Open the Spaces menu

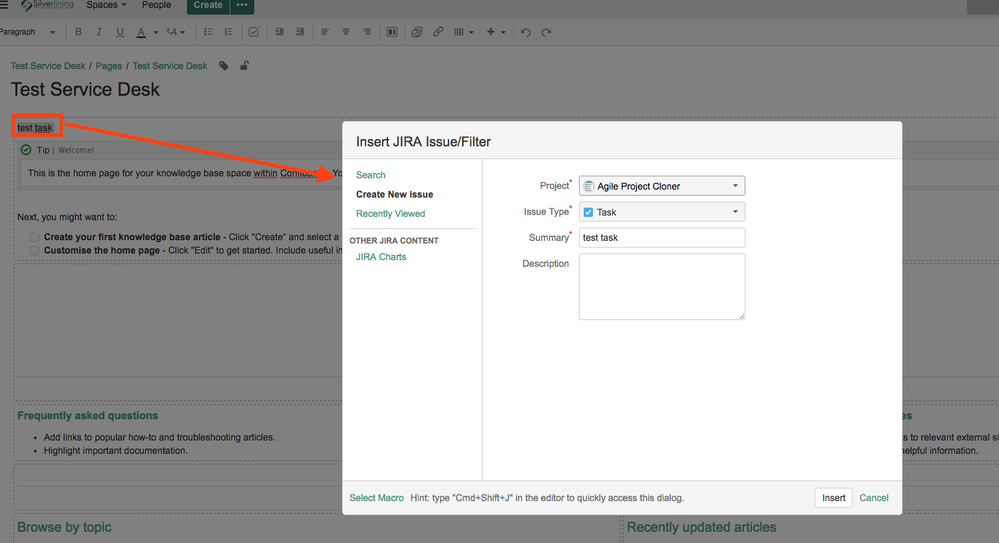click(106, 5)
